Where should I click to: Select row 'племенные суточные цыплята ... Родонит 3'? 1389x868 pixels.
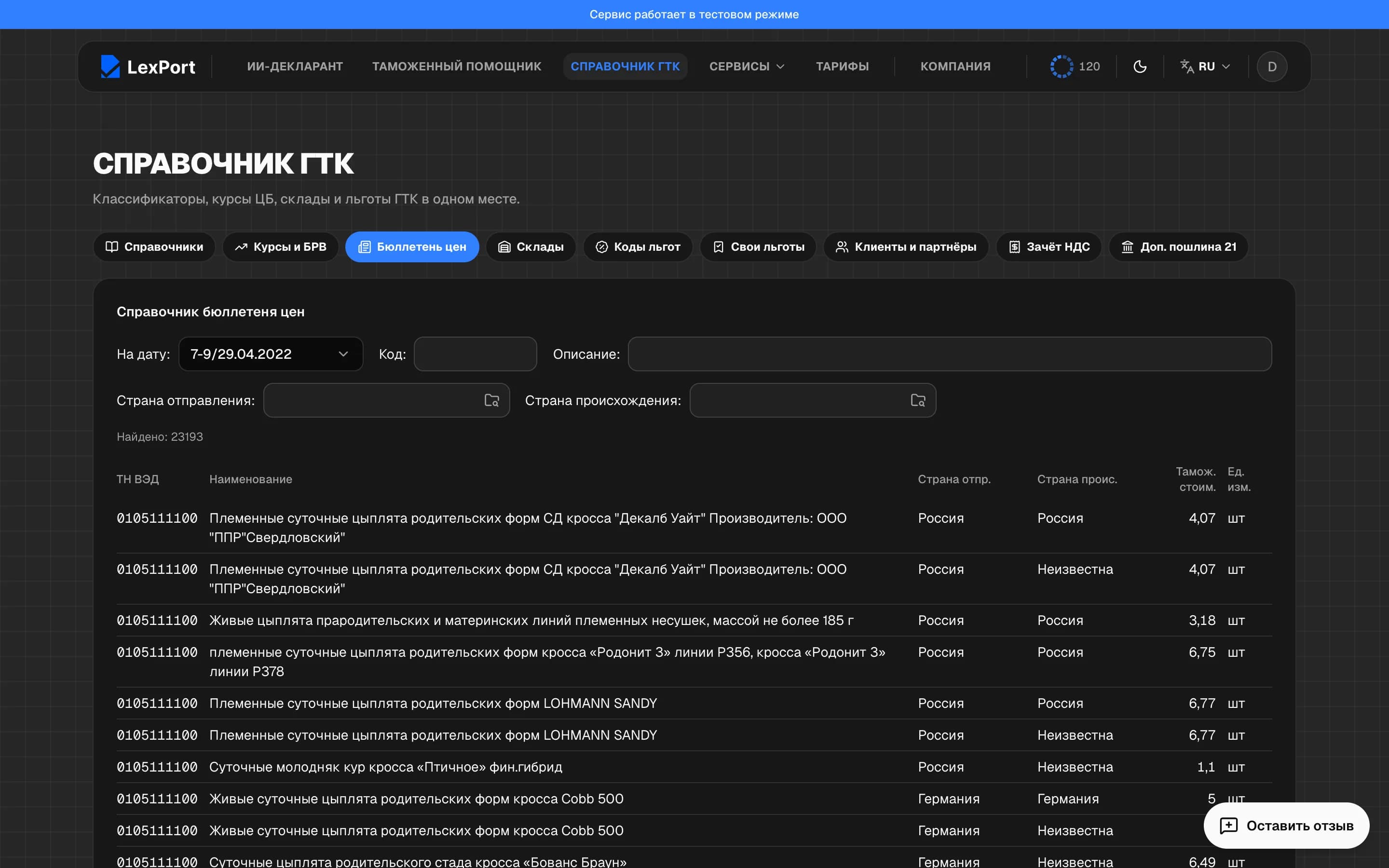pos(694,661)
